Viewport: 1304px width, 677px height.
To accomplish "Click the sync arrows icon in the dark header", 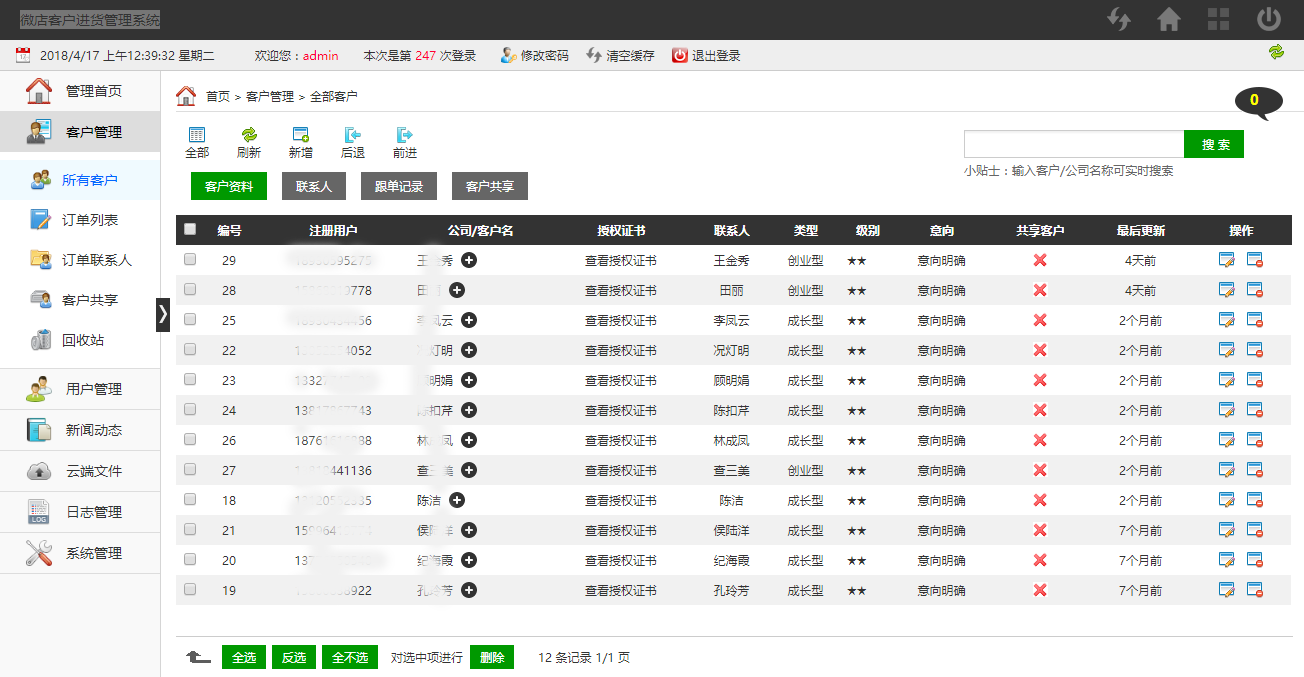I will pyautogui.click(x=1118, y=19).
